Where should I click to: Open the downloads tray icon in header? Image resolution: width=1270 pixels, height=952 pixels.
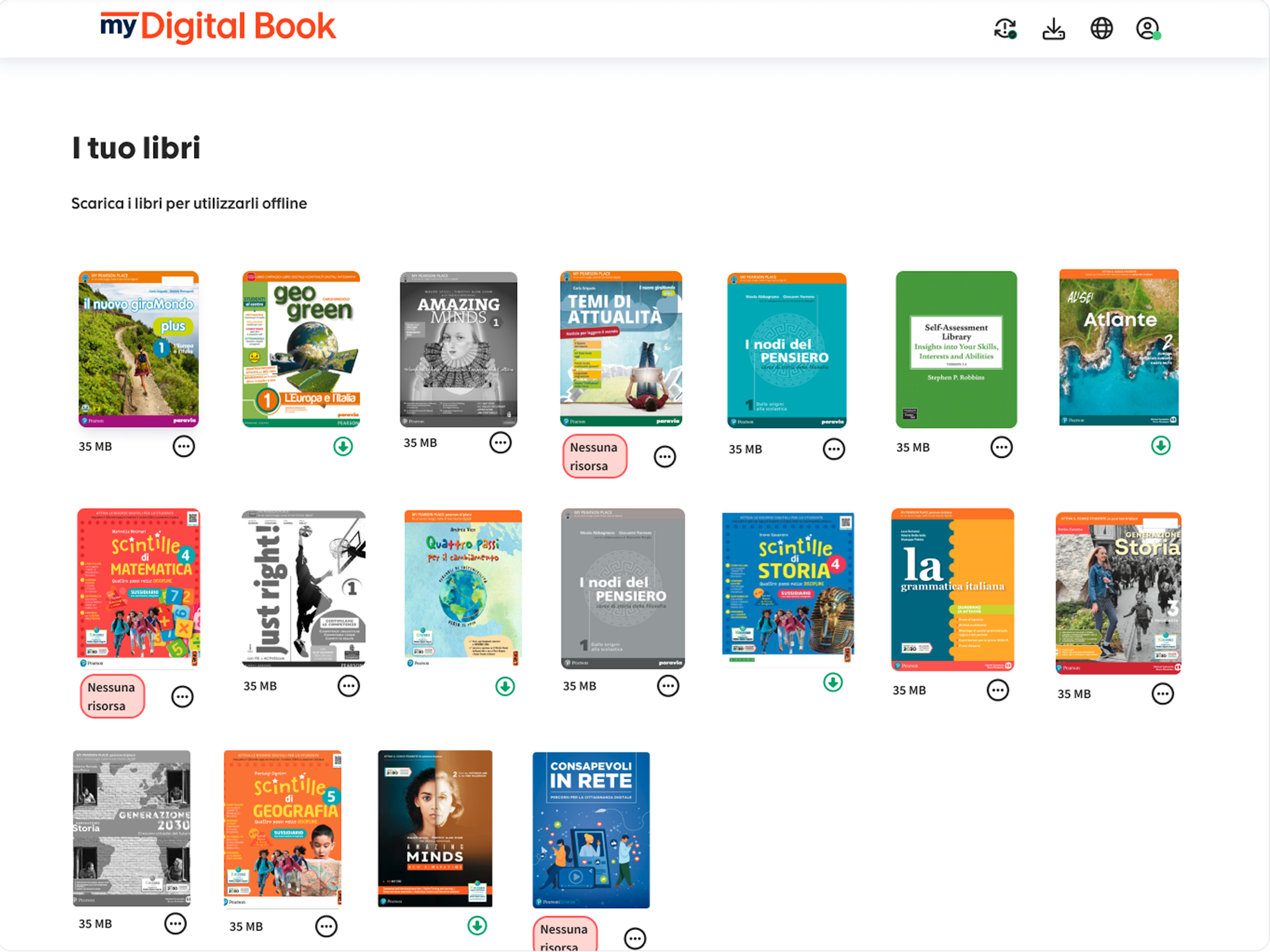pyautogui.click(x=1053, y=28)
